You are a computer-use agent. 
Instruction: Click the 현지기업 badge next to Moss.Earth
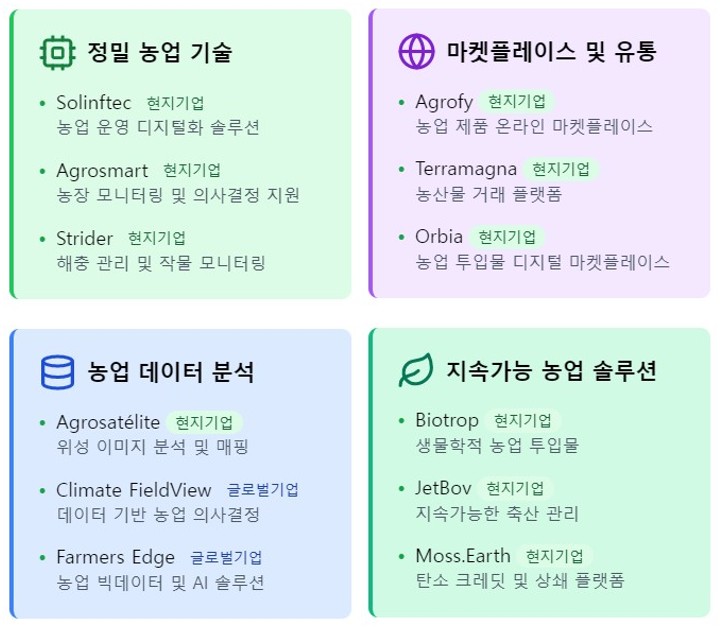click(x=556, y=556)
